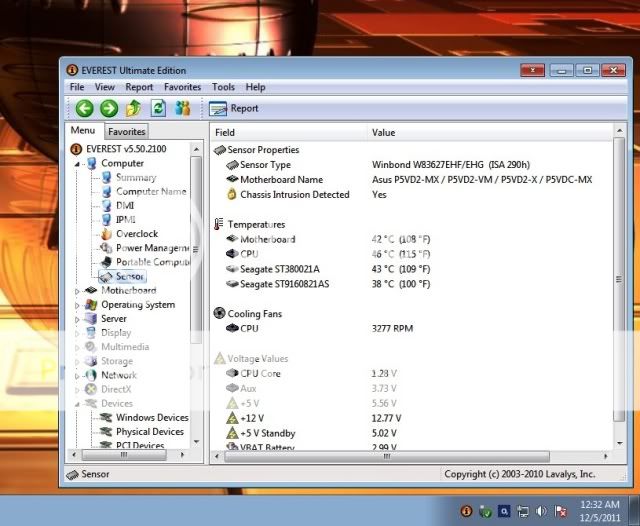Select Power Management in the tree

[x=152, y=248]
